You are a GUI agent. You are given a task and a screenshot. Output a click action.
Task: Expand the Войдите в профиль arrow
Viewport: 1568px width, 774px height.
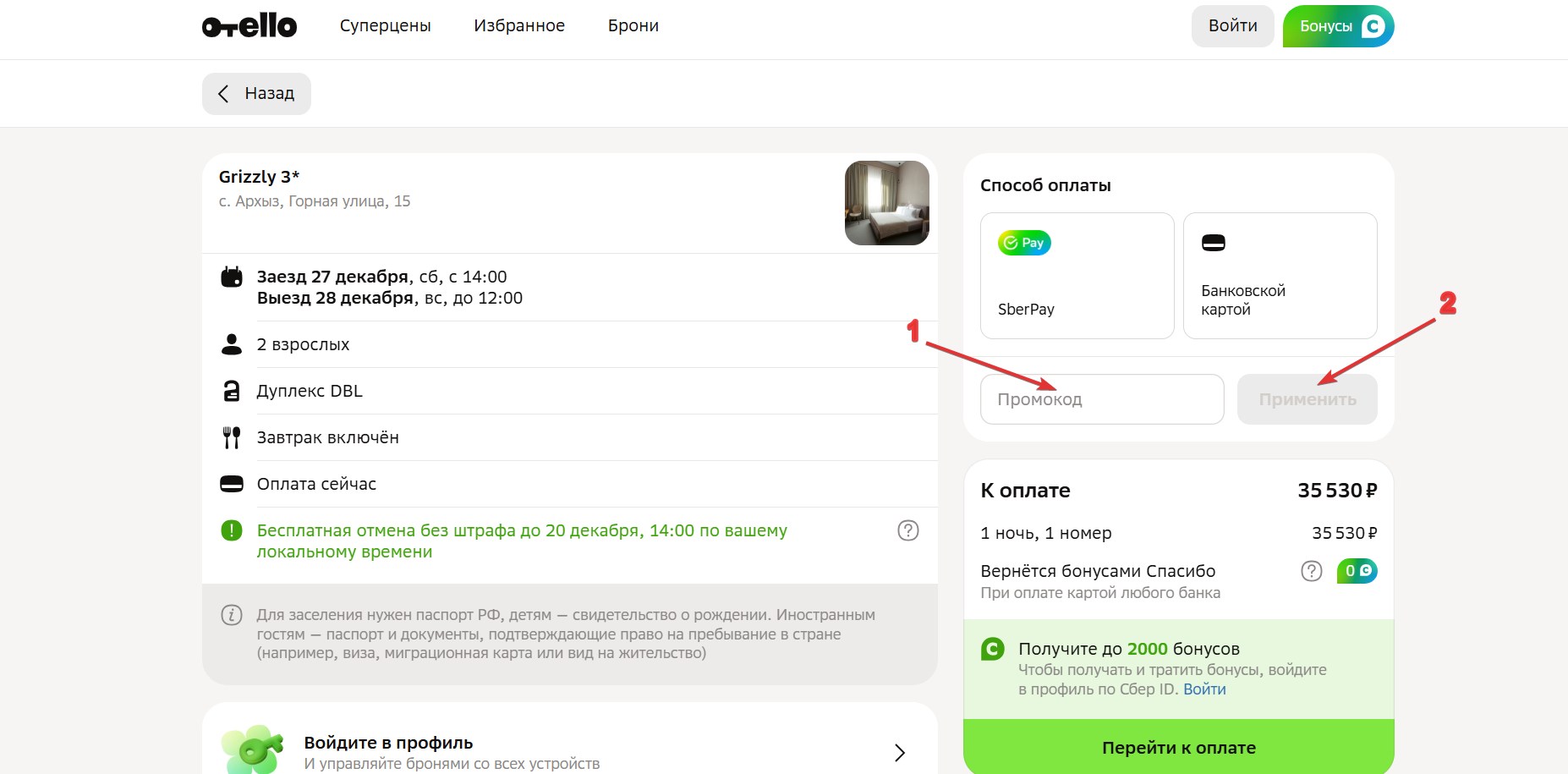[899, 752]
